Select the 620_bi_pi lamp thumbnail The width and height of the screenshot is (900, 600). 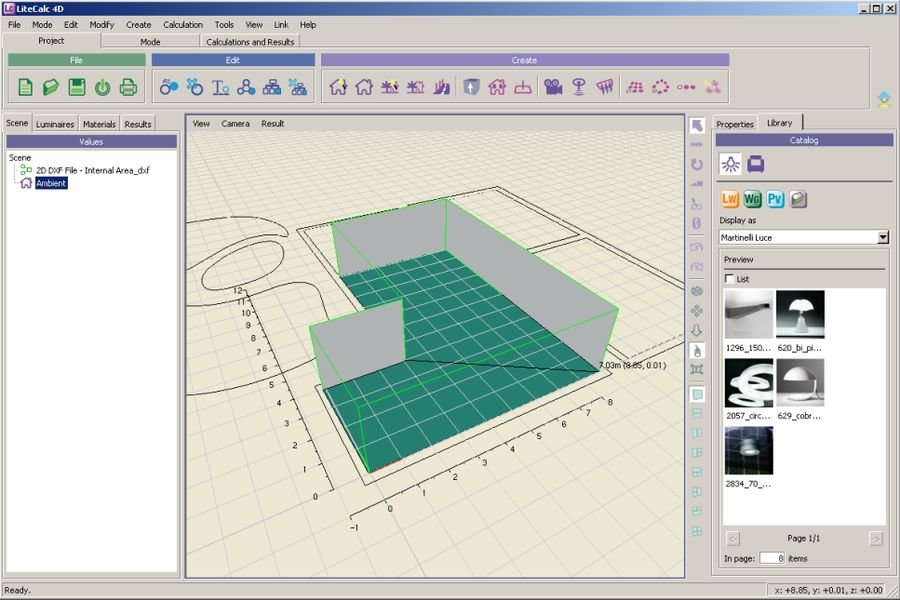pyautogui.click(x=800, y=314)
